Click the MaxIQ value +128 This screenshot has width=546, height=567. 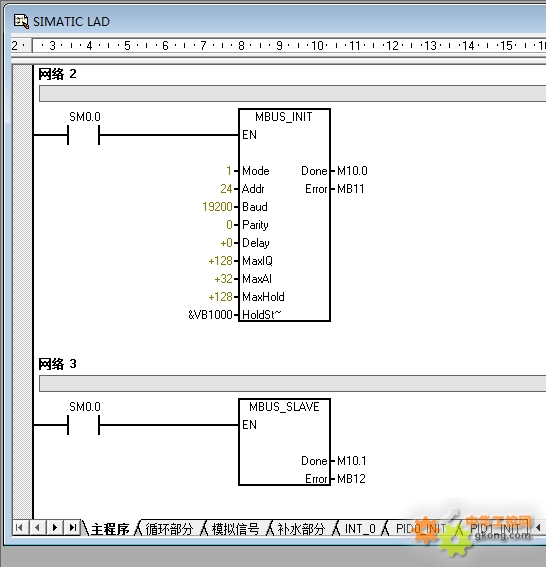(220, 261)
